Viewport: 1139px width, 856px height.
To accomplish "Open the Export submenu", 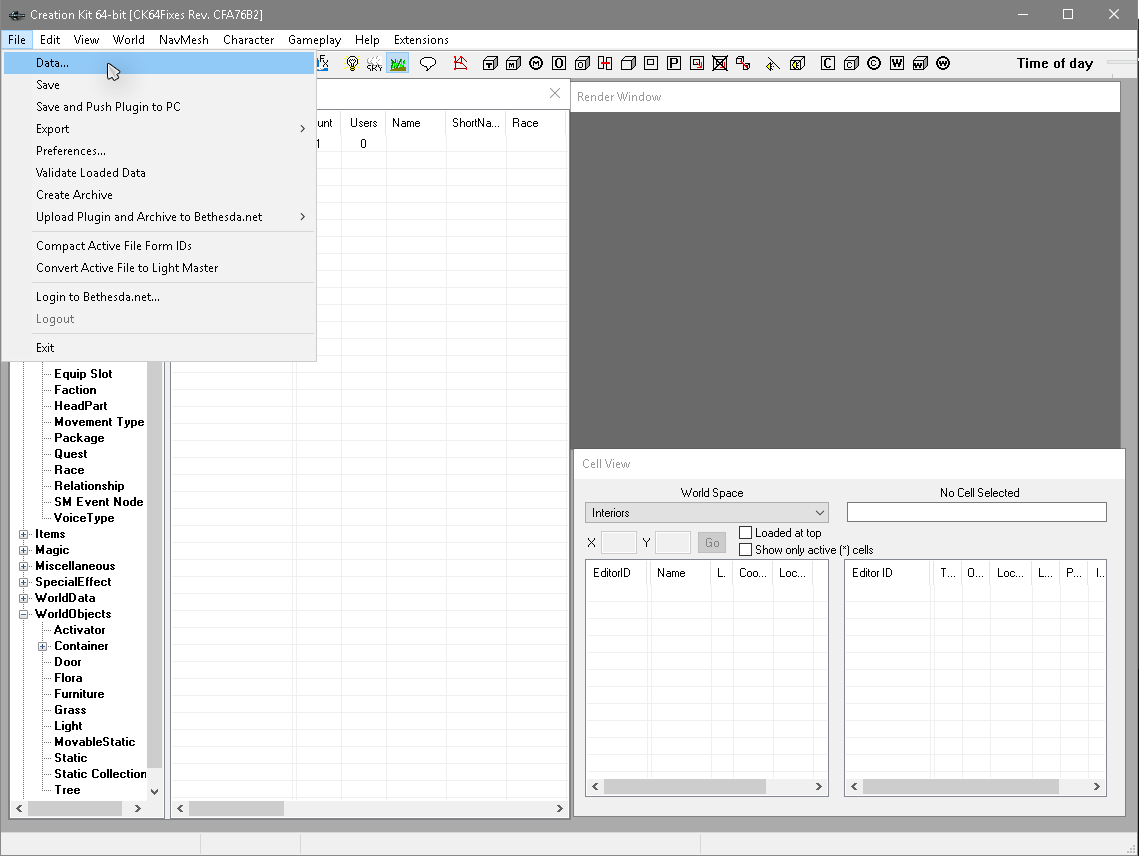I will 53,129.
